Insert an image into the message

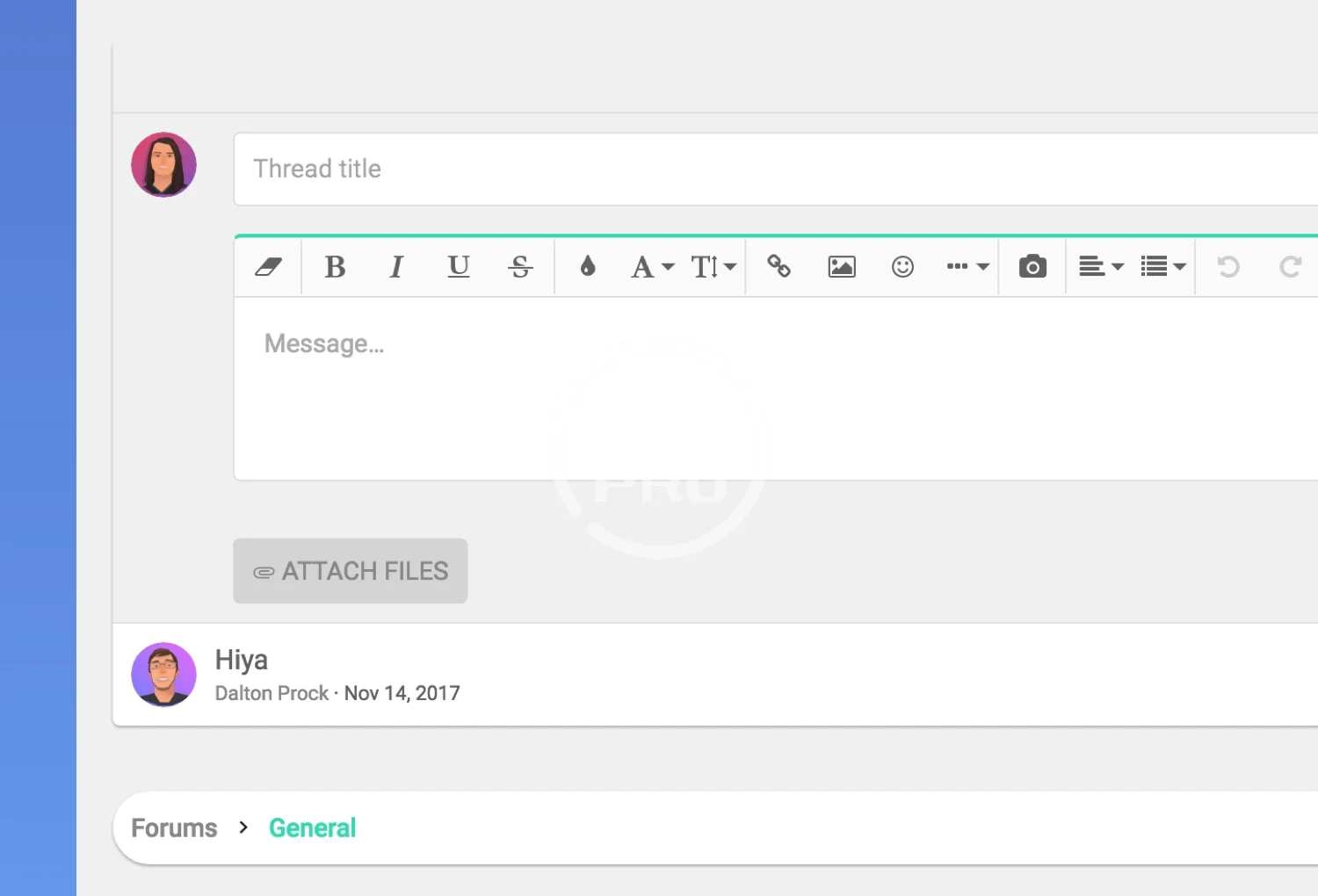[x=841, y=267]
